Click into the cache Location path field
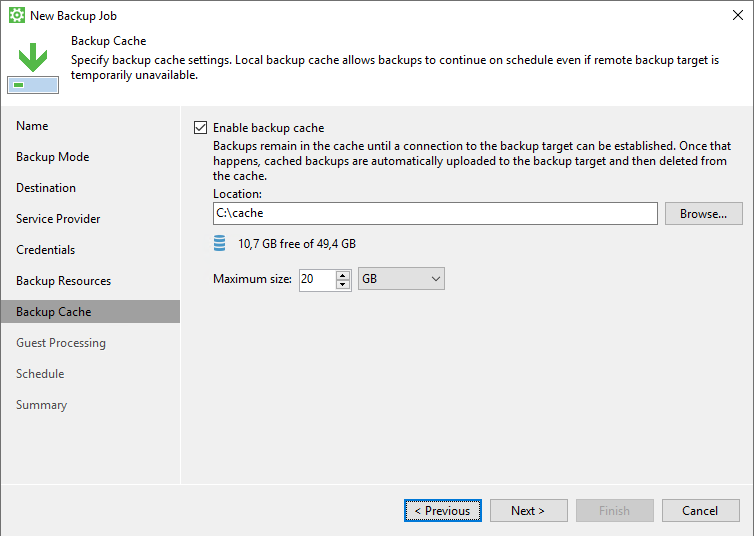The width and height of the screenshot is (754, 536). tap(435, 213)
